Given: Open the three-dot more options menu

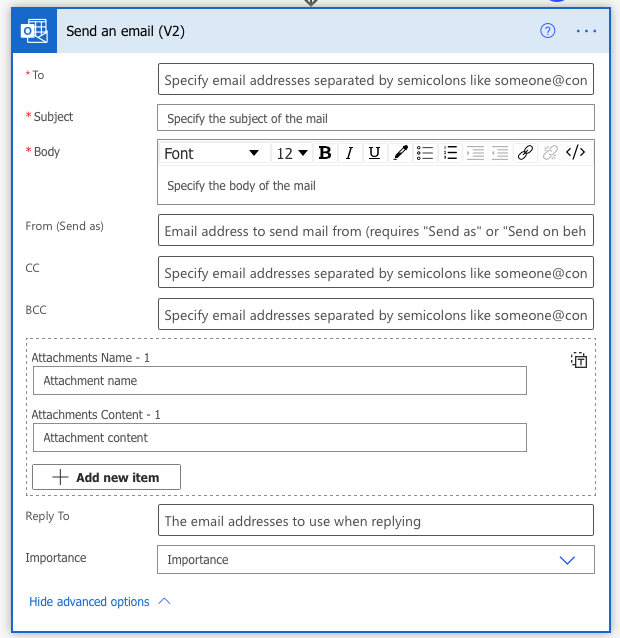Looking at the screenshot, I should (x=586, y=31).
